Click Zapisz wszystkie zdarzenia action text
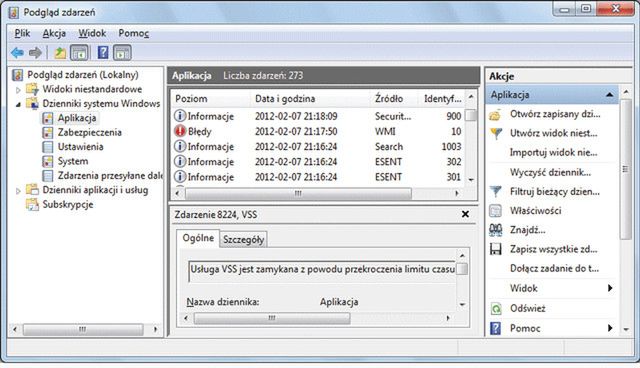This screenshot has height=368, width=640. pos(553,249)
